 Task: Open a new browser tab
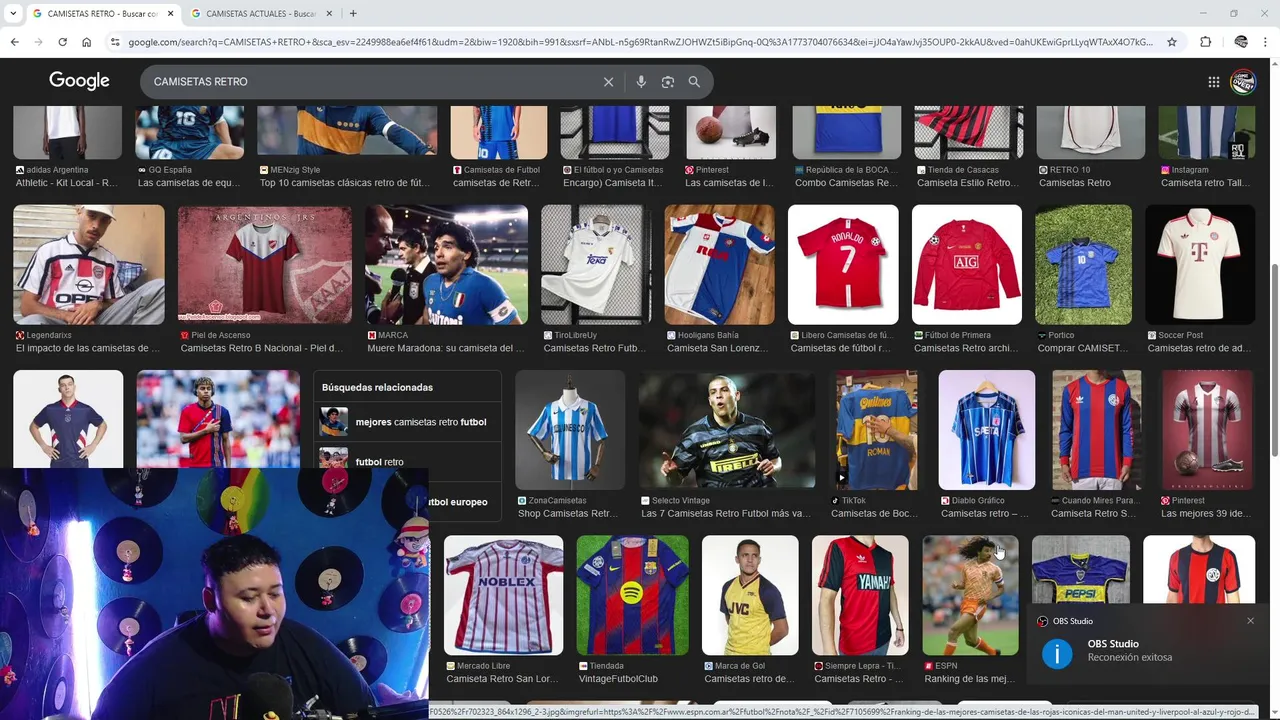(x=353, y=13)
